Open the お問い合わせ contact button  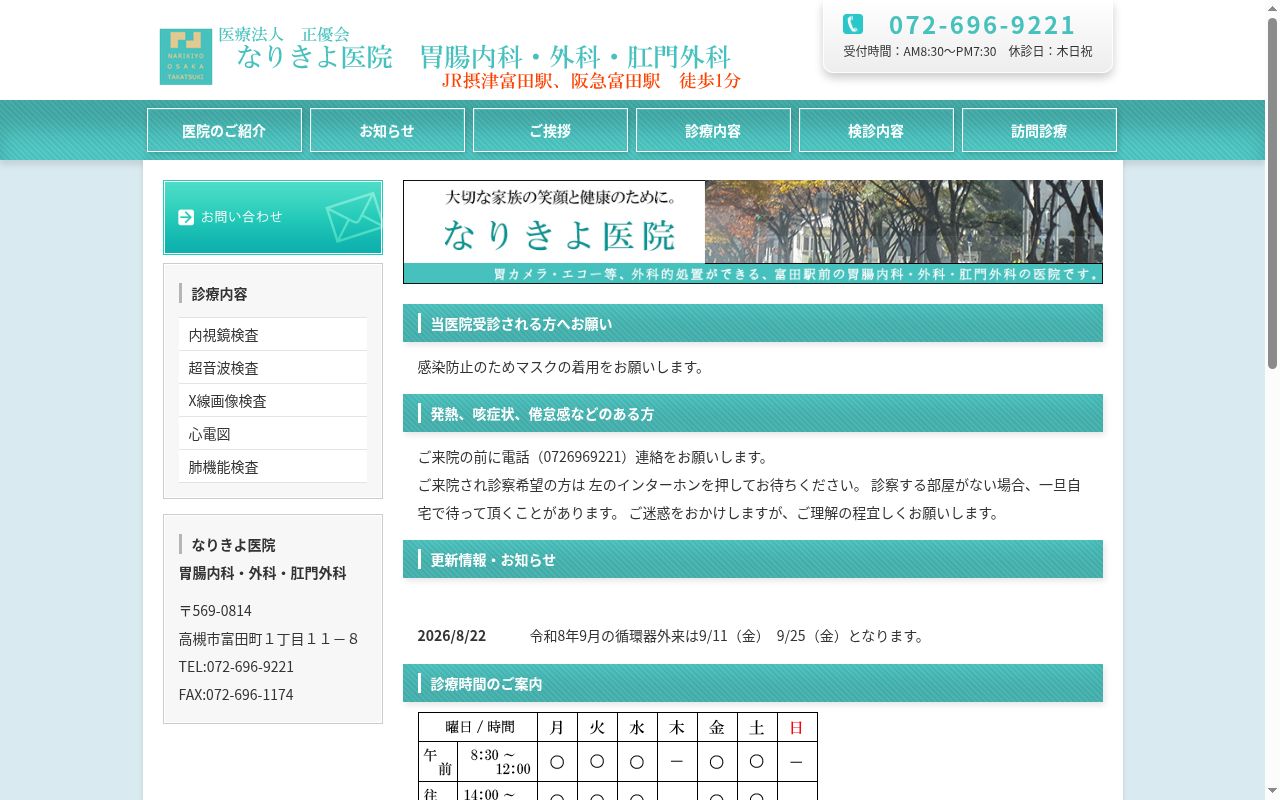pyautogui.click(x=273, y=217)
